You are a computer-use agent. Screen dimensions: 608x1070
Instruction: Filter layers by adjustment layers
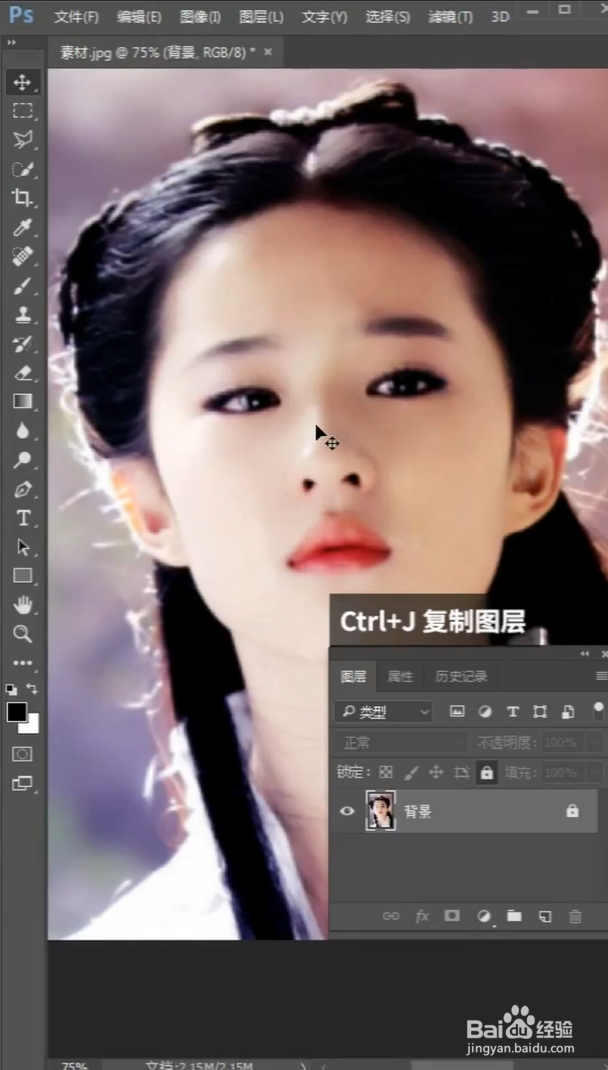pyautogui.click(x=485, y=712)
